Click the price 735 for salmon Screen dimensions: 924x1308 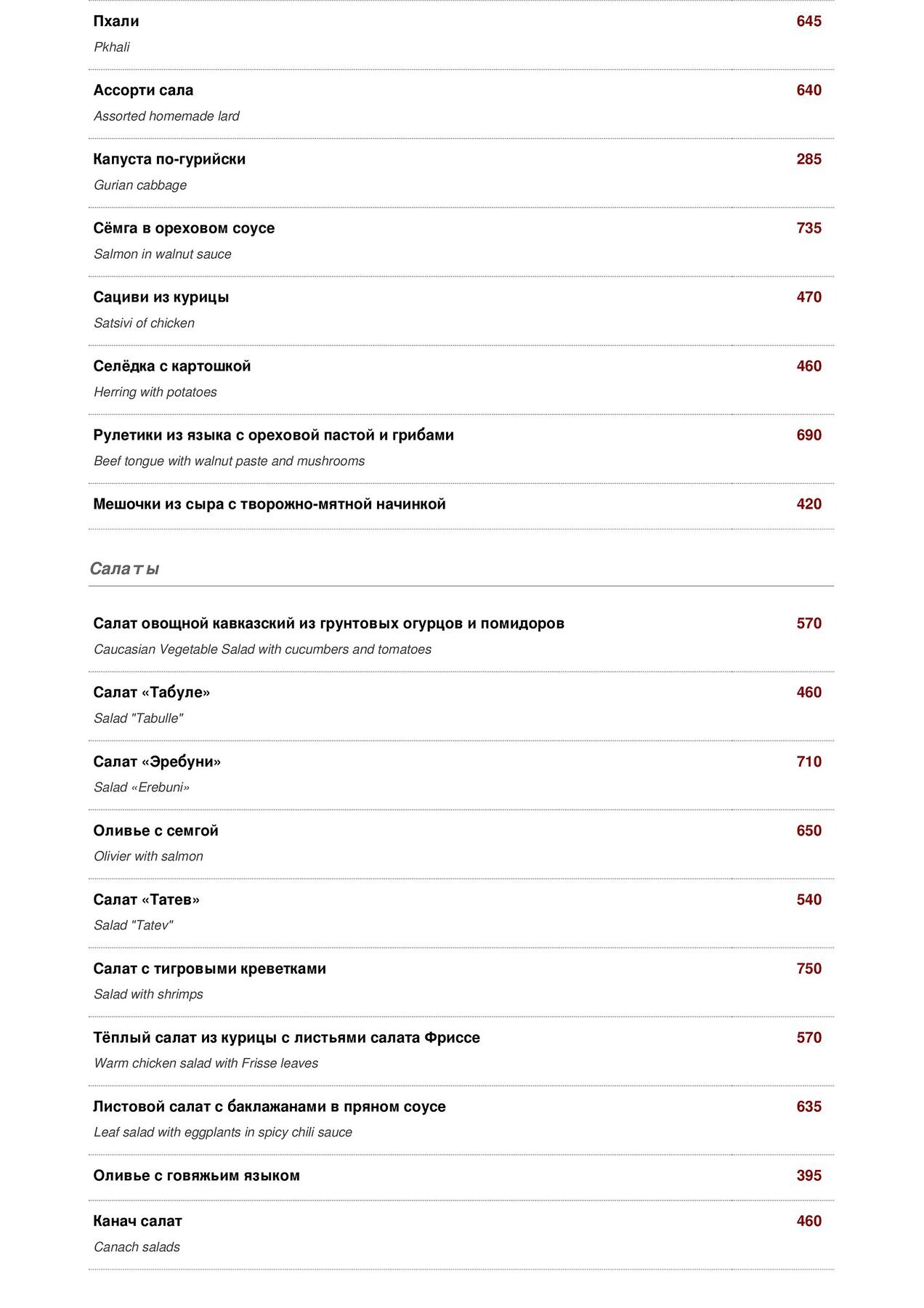[x=808, y=228]
